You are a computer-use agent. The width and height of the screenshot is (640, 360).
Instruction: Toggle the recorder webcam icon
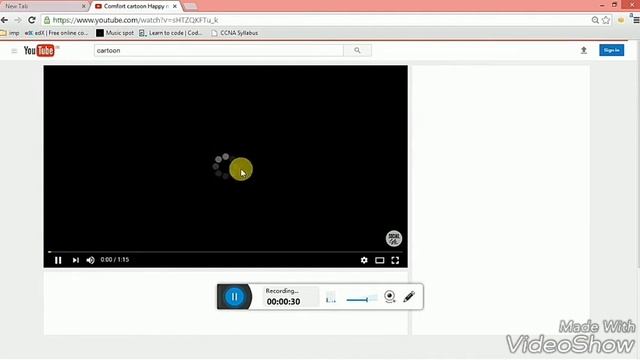click(x=390, y=297)
